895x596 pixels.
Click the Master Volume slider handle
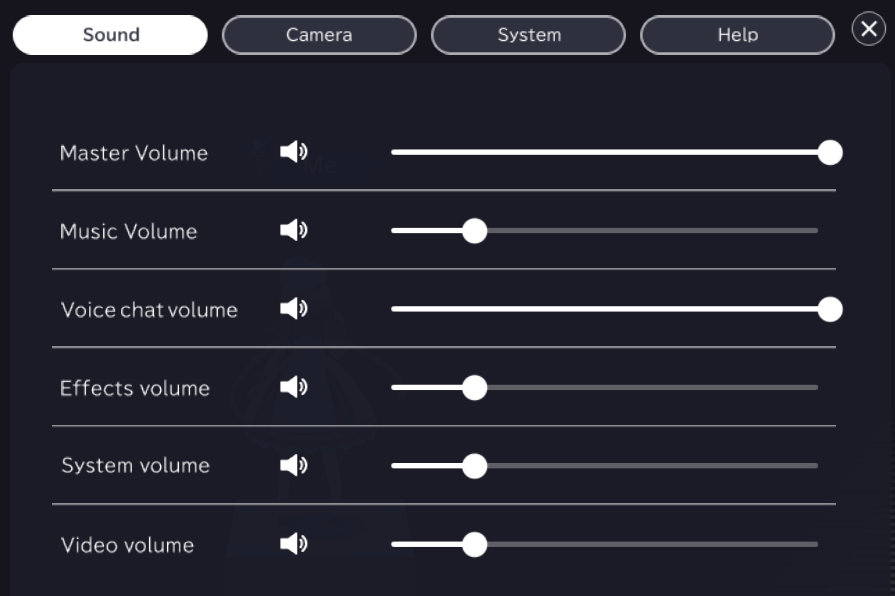(x=830, y=153)
